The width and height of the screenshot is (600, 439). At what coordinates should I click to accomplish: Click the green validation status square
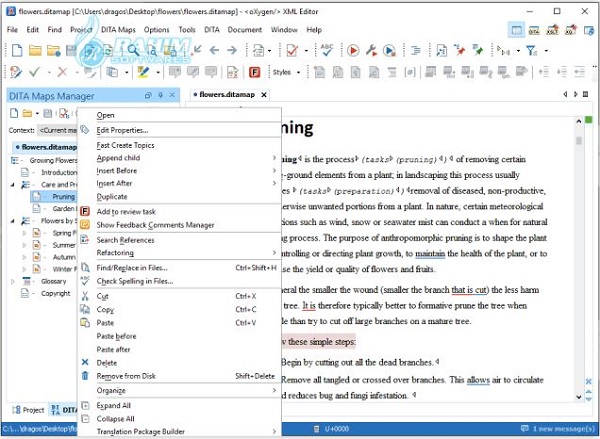(589, 120)
